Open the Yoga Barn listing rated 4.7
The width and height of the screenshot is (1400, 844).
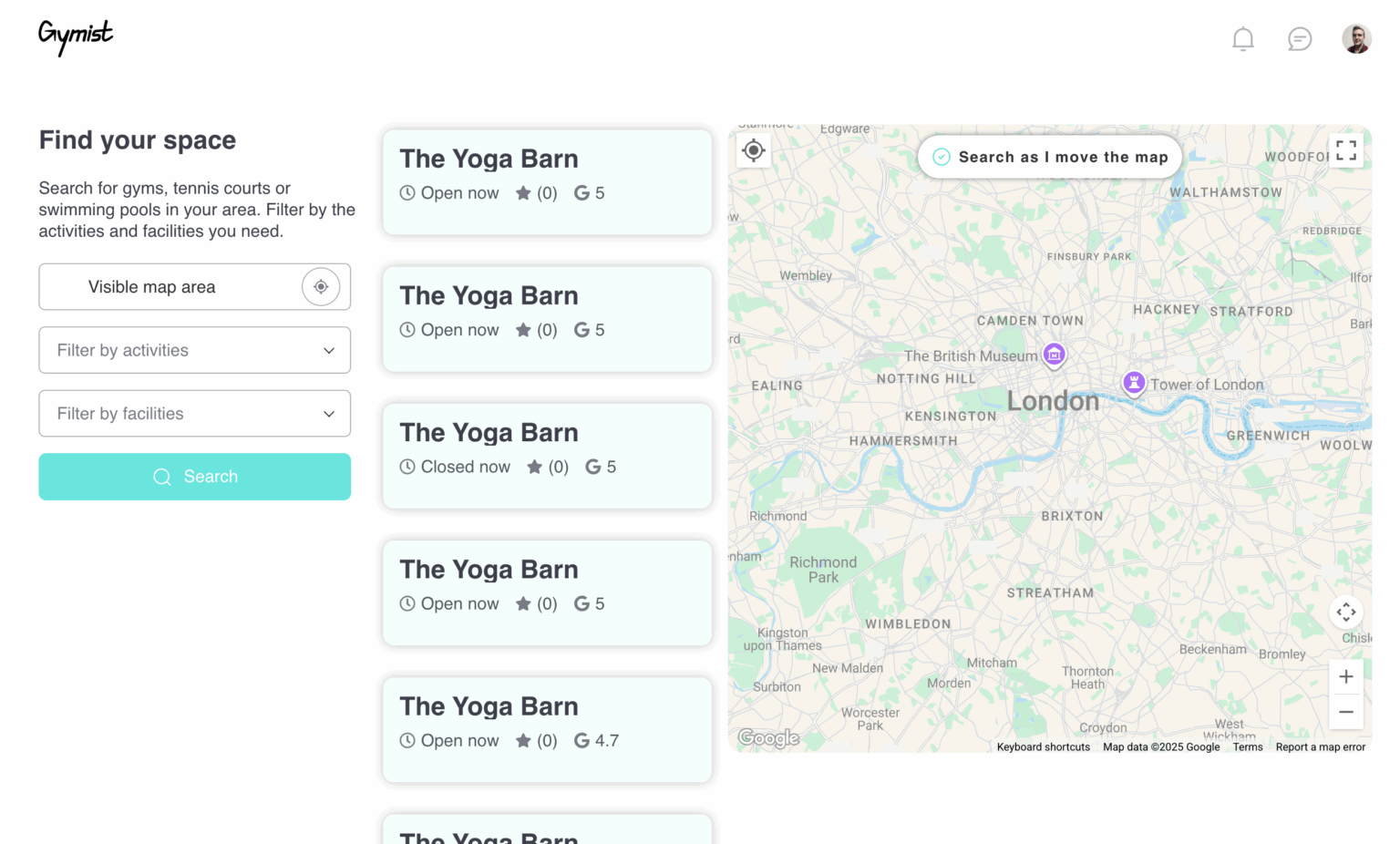pos(547,729)
